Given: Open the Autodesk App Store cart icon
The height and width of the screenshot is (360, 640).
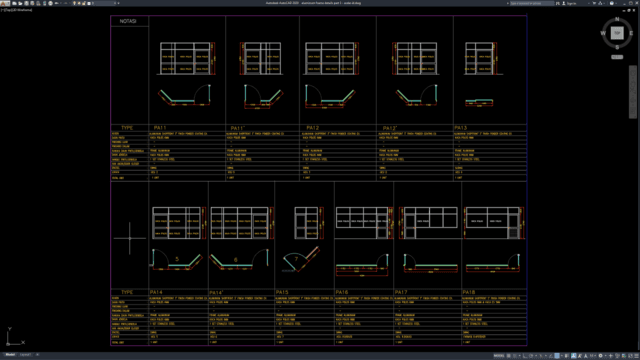Looking at the screenshot, I should pos(594,3).
